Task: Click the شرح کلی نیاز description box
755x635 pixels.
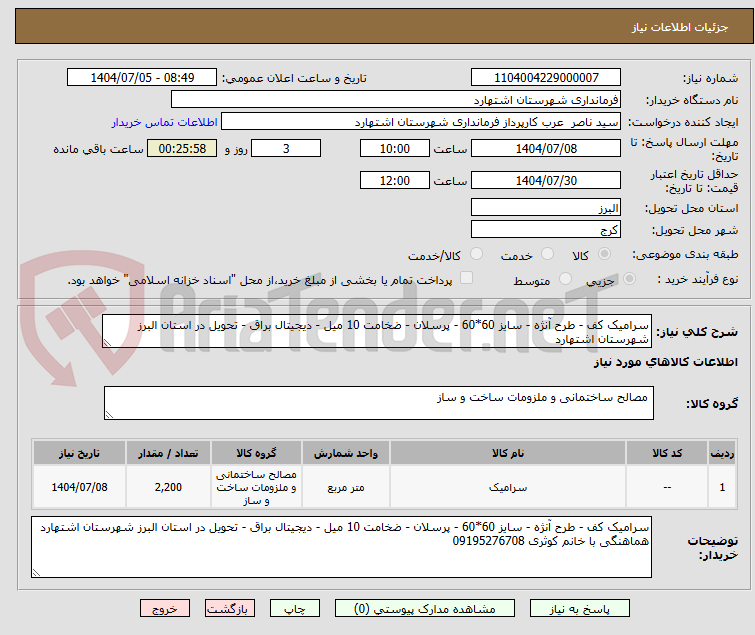Action: click(x=379, y=332)
